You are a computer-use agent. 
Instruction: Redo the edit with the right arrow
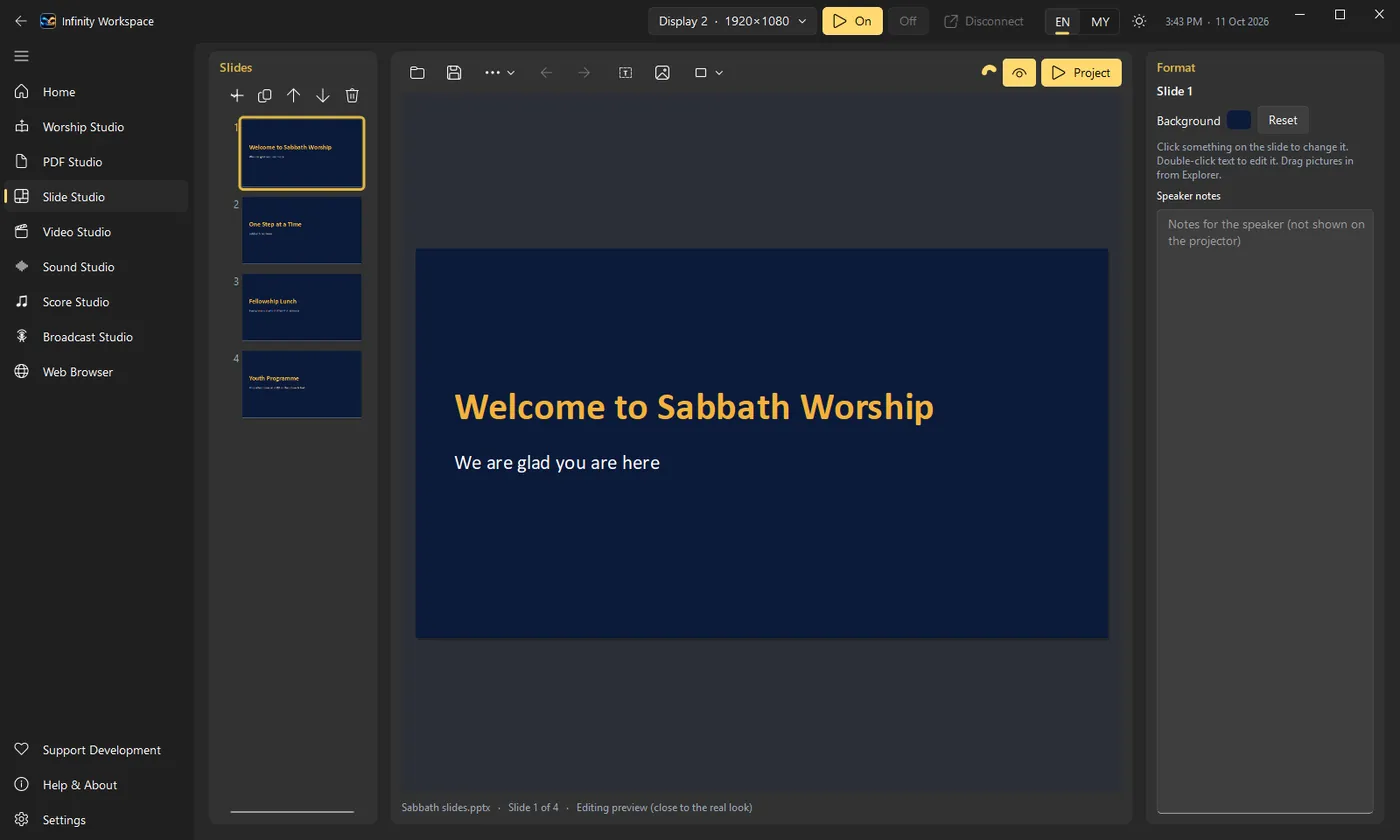tap(584, 73)
